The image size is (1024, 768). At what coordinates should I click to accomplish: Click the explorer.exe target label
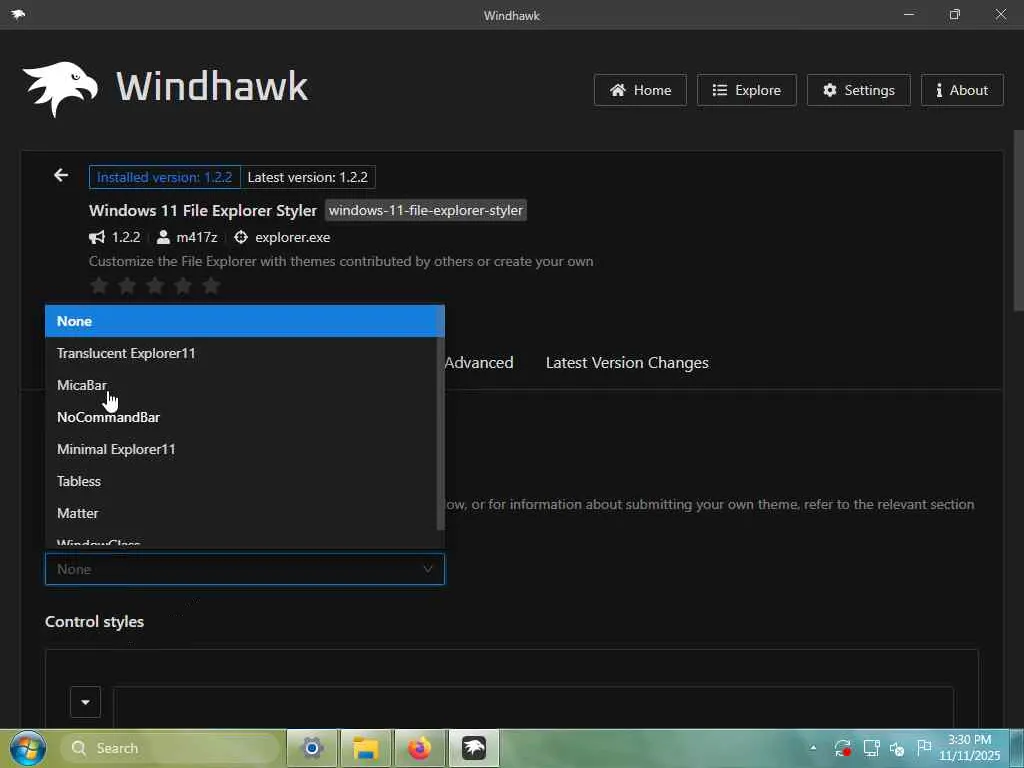pos(293,237)
